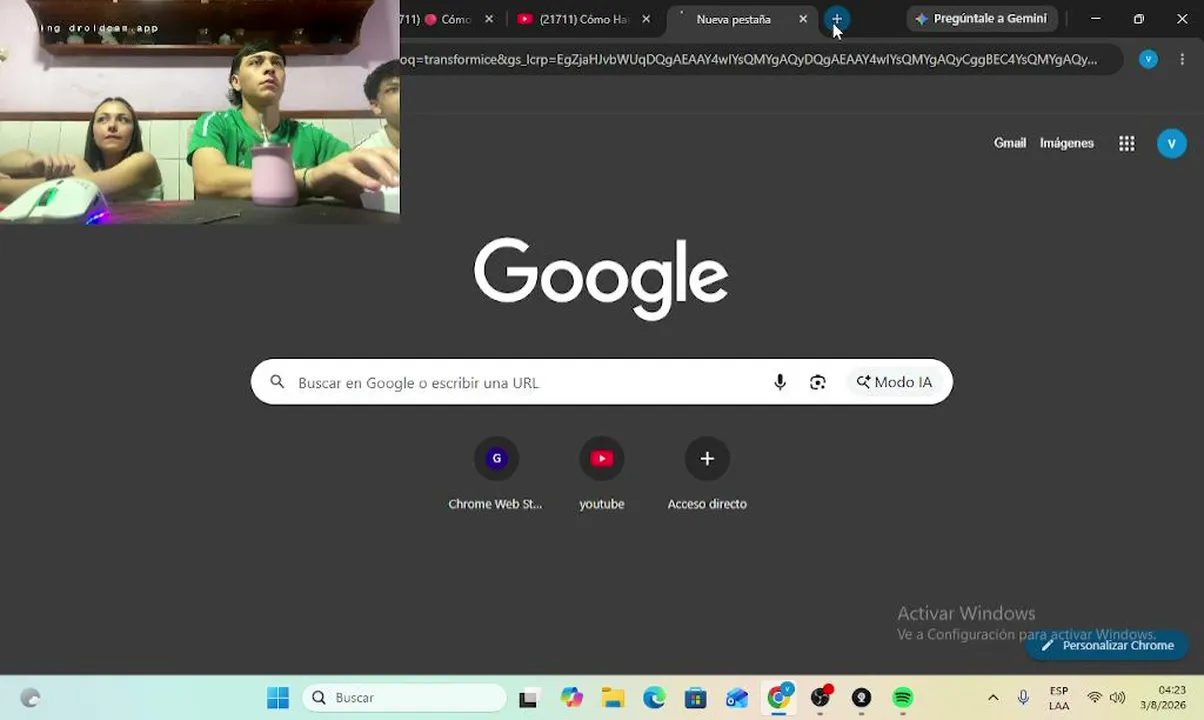1204x720 pixels.
Task: Open Outlook from the taskbar
Action: (737, 698)
